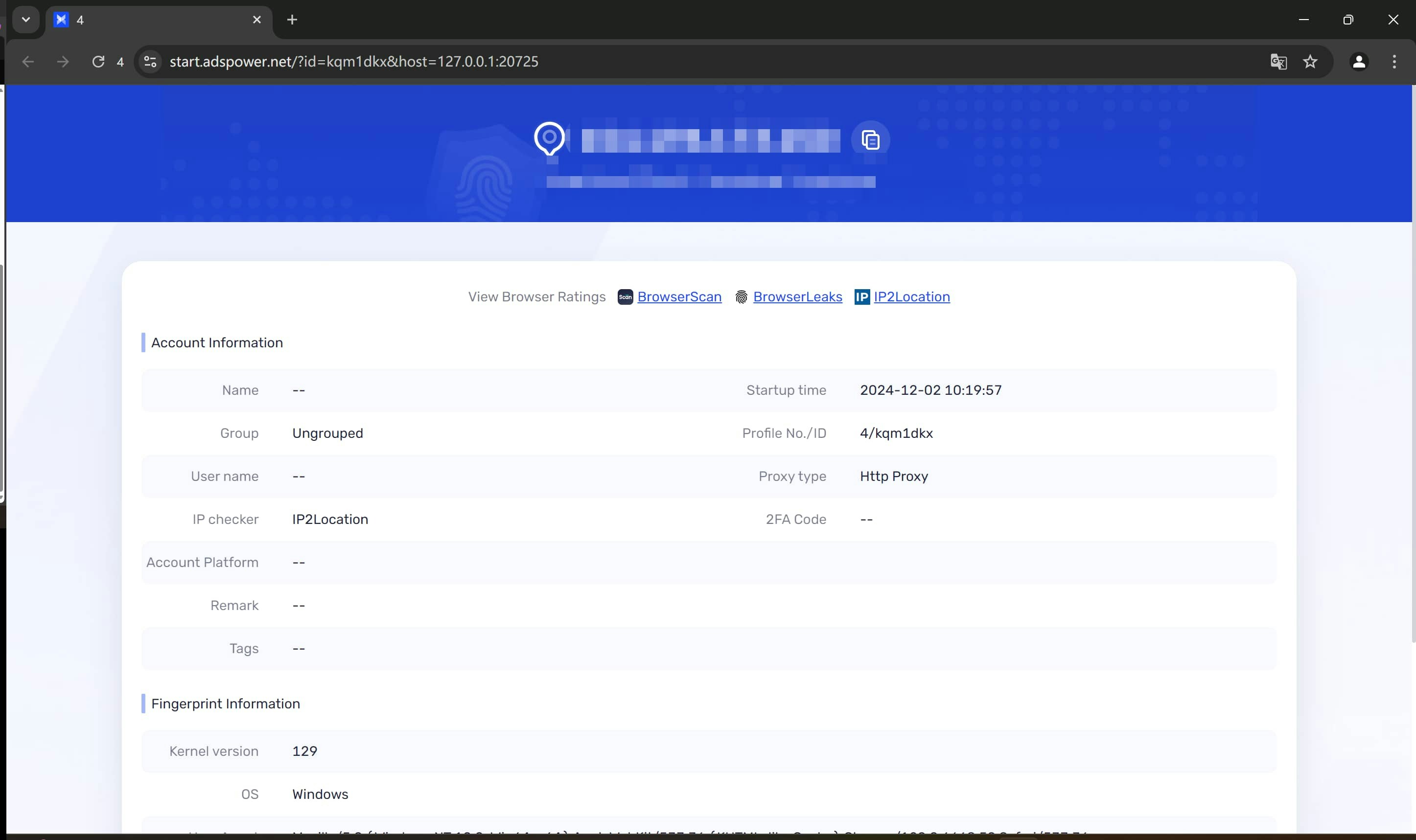View site information icon in address bar
The height and width of the screenshot is (840, 1416).
(150, 62)
